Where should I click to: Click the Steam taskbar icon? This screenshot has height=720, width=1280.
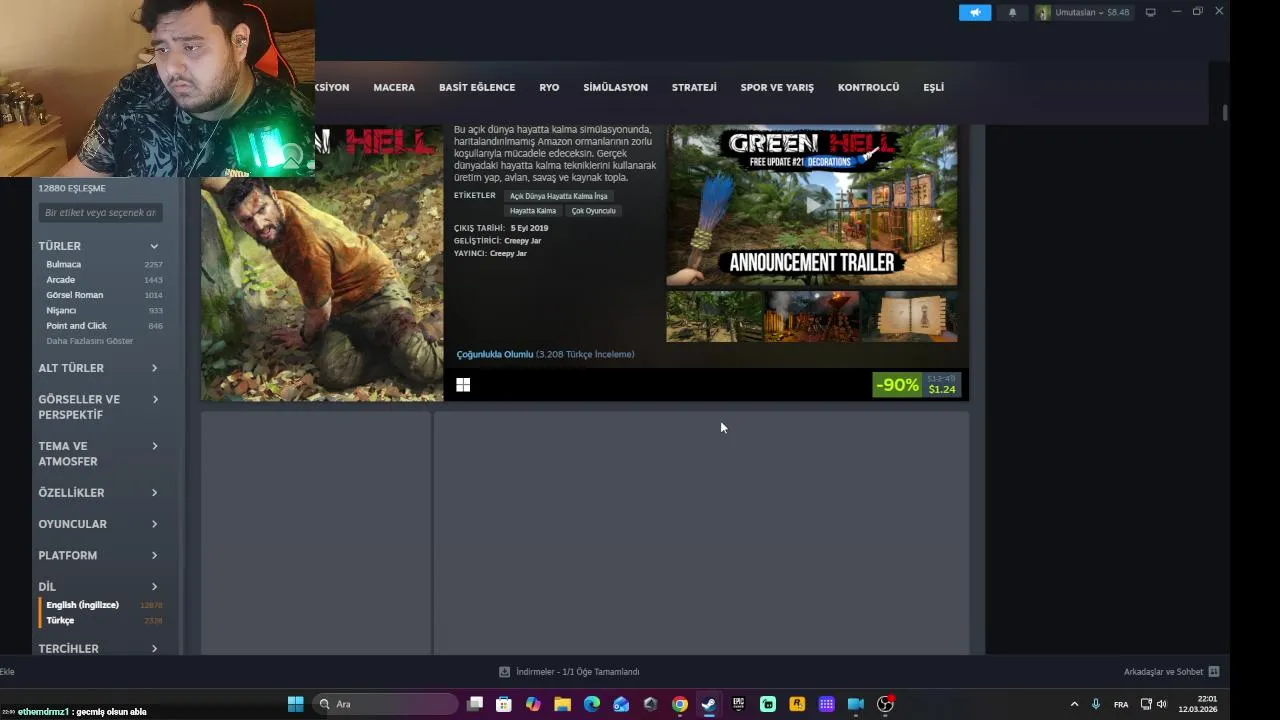[x=709, y=704]
